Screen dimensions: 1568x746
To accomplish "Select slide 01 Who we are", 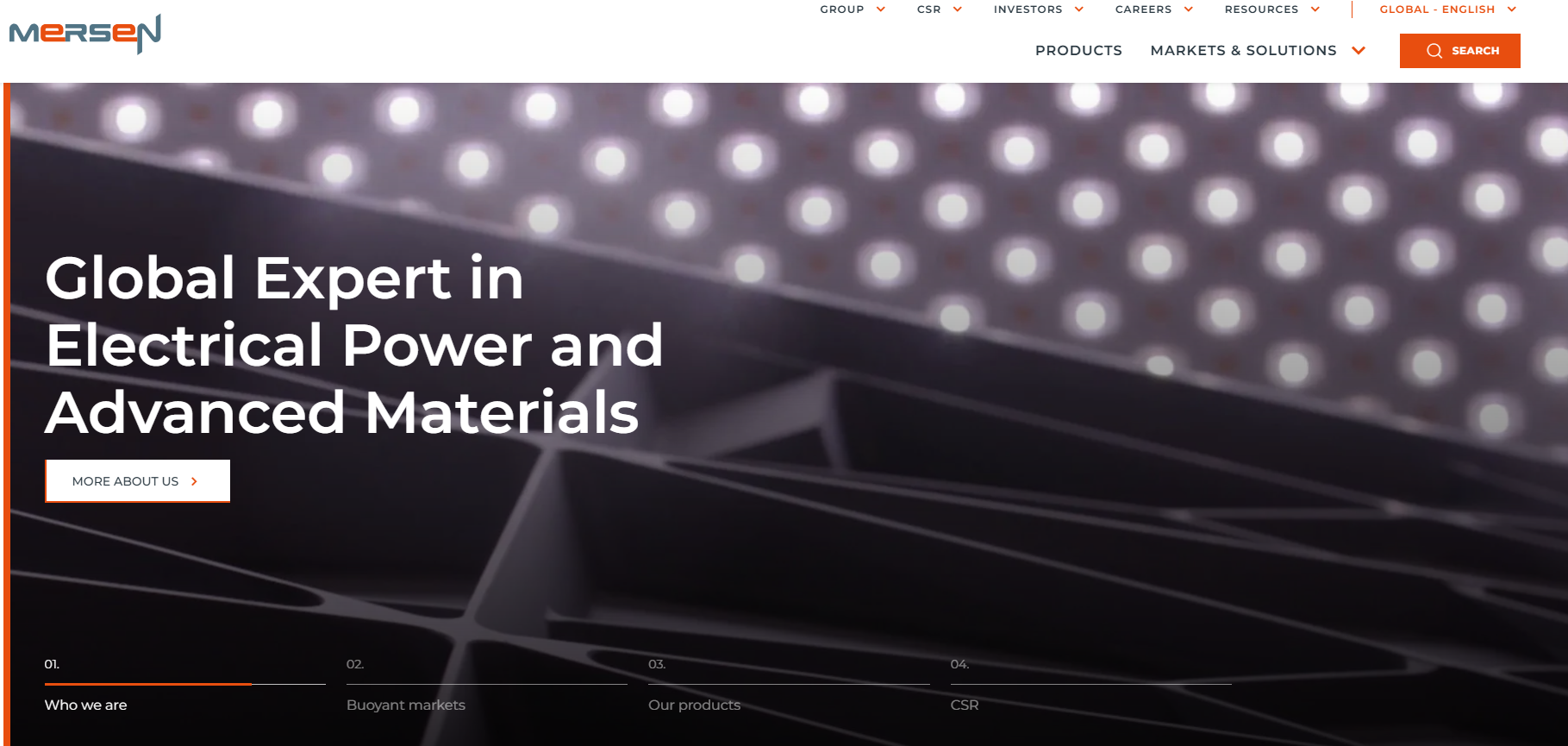I will (184, 686).
